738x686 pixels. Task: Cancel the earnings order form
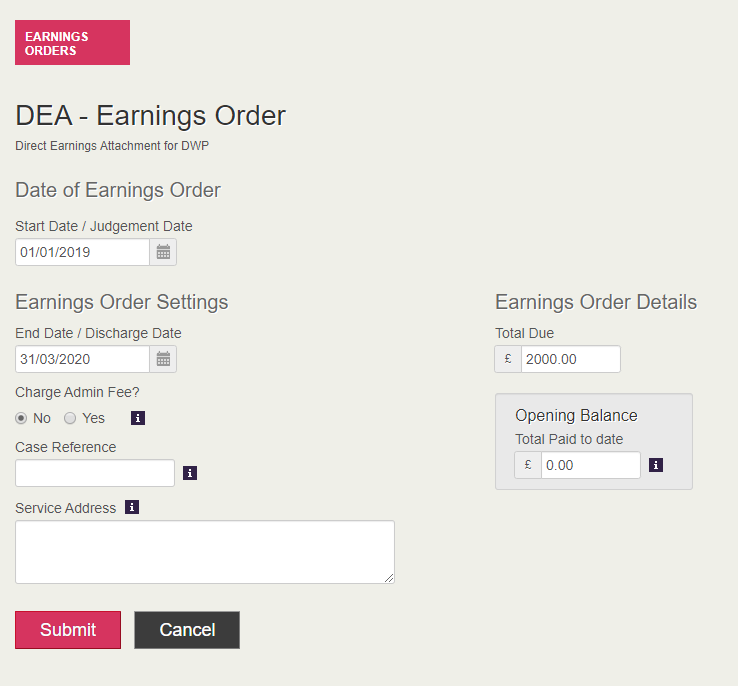point(187,630)
